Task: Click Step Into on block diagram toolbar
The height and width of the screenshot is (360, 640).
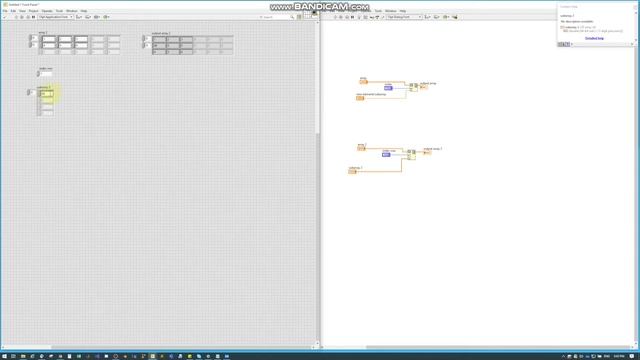Action: pyautogui.click(x=371, y=17)
